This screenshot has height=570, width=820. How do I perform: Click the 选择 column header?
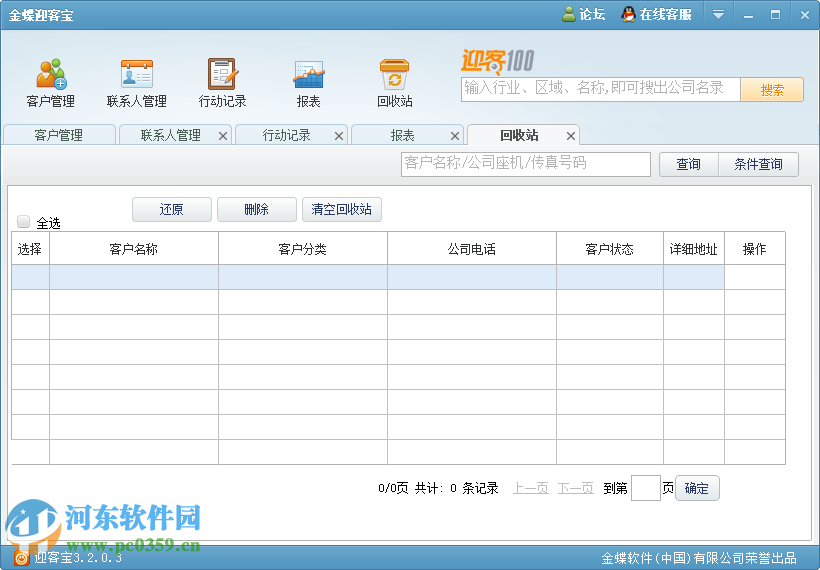coord(30,248)
